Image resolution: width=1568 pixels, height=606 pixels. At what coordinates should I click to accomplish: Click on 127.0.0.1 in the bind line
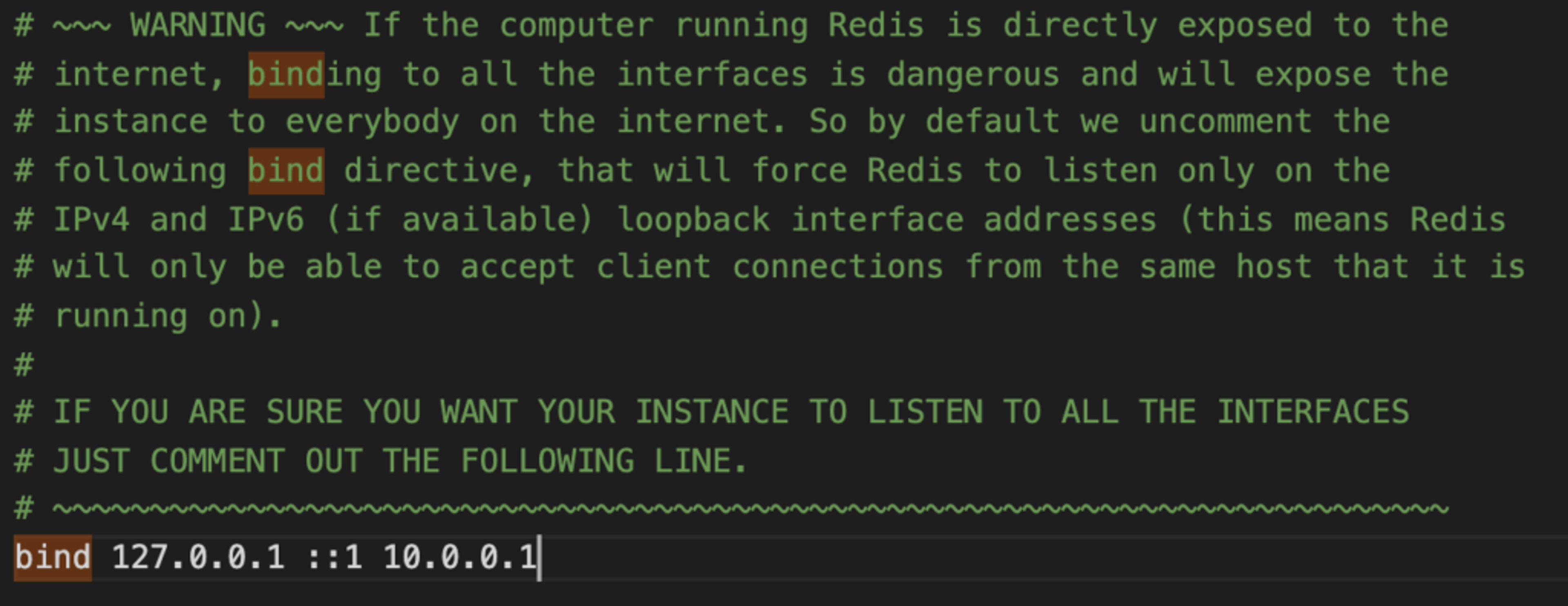tap(198, 558)
